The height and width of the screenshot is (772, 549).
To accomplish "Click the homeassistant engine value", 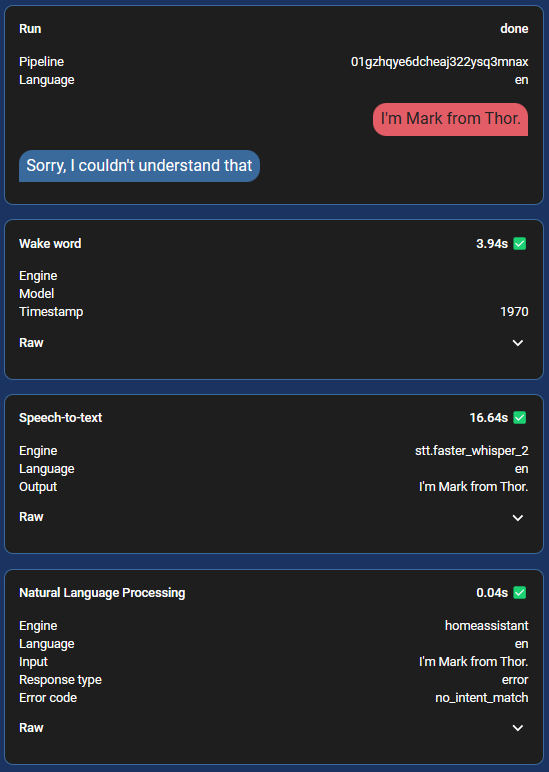I will tap(486, 626).
